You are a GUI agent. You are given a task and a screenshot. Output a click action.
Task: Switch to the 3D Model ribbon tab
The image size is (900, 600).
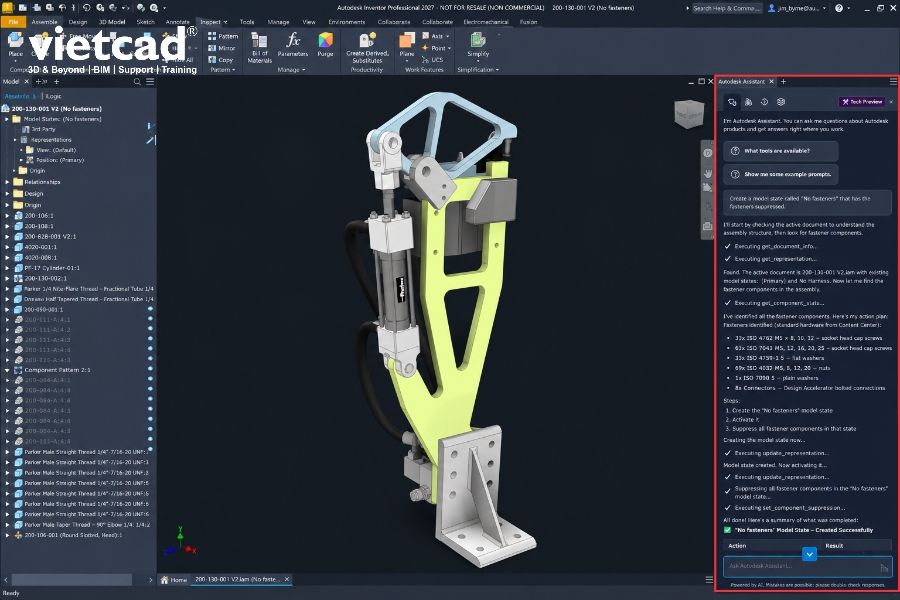112,22
